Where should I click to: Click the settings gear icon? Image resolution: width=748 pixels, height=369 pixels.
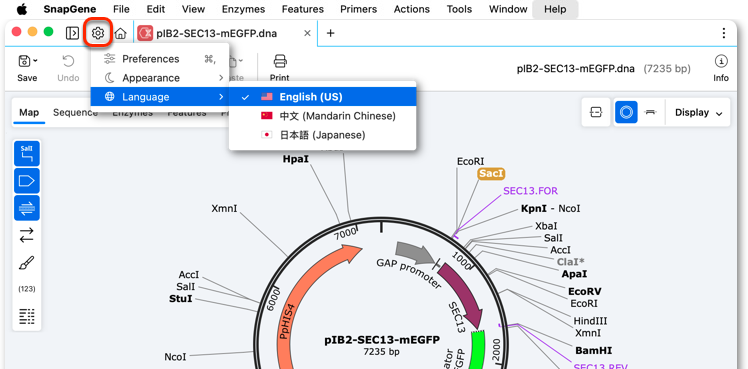click(x=98, y=33)
